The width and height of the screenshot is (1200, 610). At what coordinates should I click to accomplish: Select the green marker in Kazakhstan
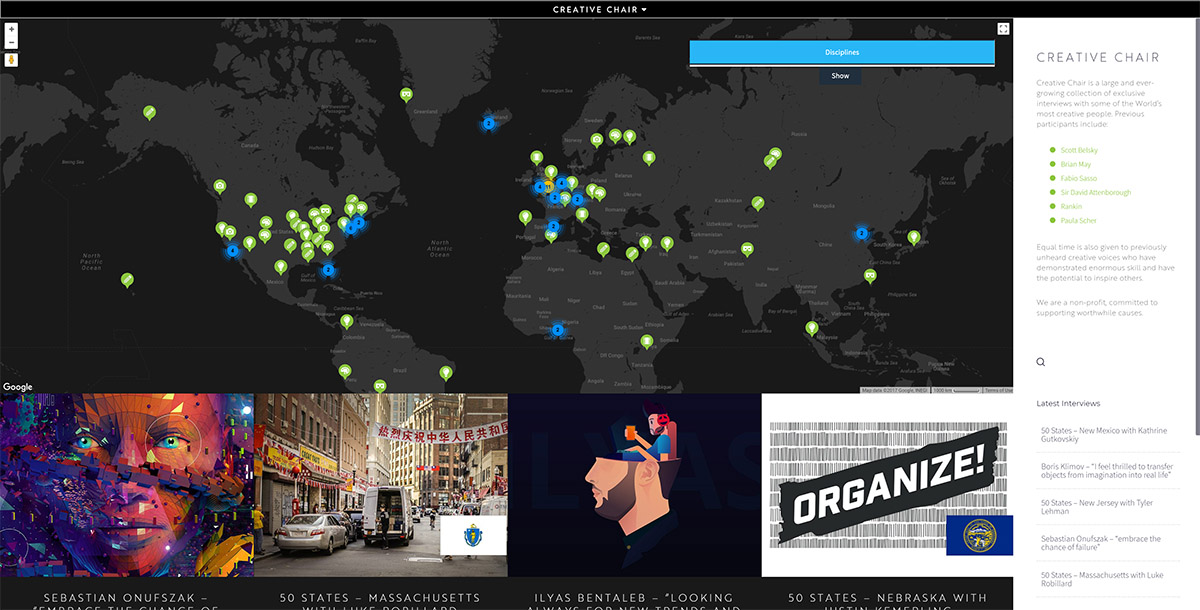point(758,204)
